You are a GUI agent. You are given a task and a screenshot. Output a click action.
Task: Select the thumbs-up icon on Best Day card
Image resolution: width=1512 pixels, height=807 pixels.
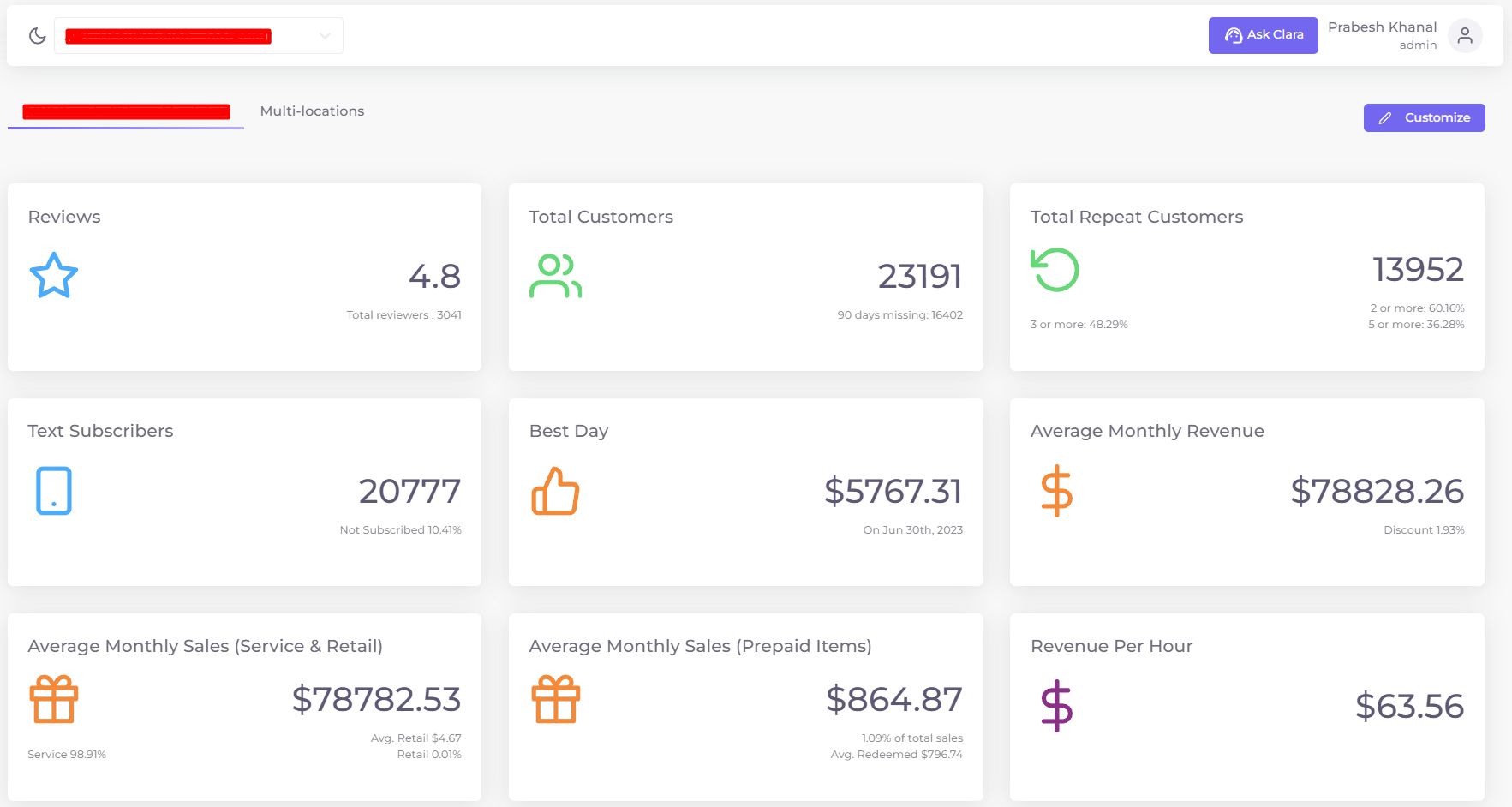(x=554, y=490)
